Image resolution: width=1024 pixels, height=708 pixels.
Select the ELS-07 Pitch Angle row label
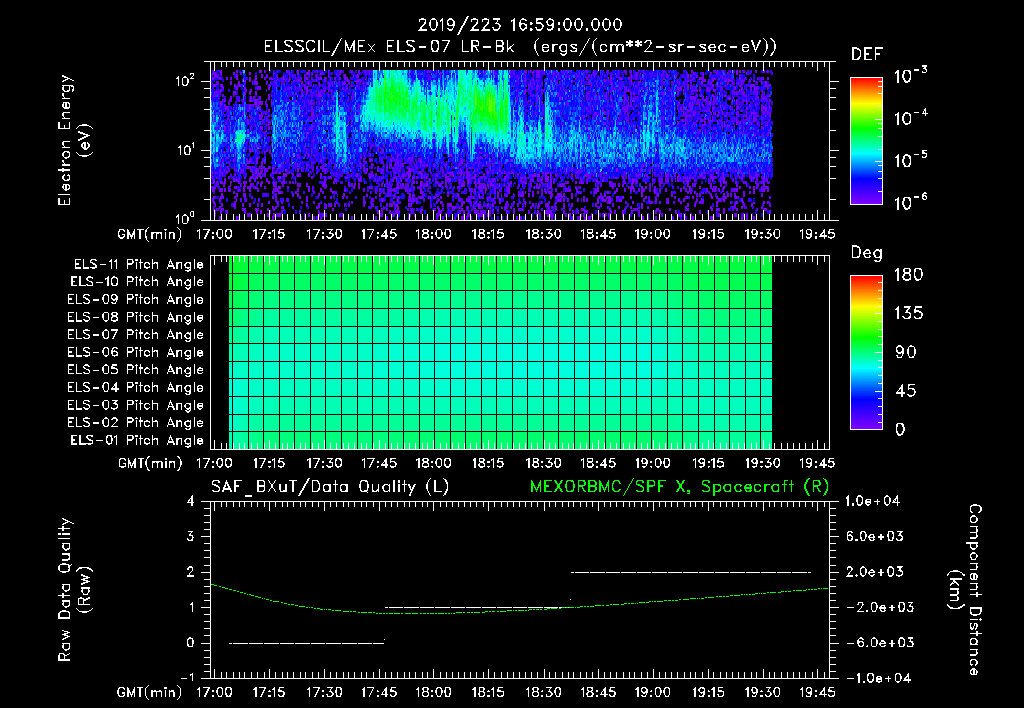point(136,334)
